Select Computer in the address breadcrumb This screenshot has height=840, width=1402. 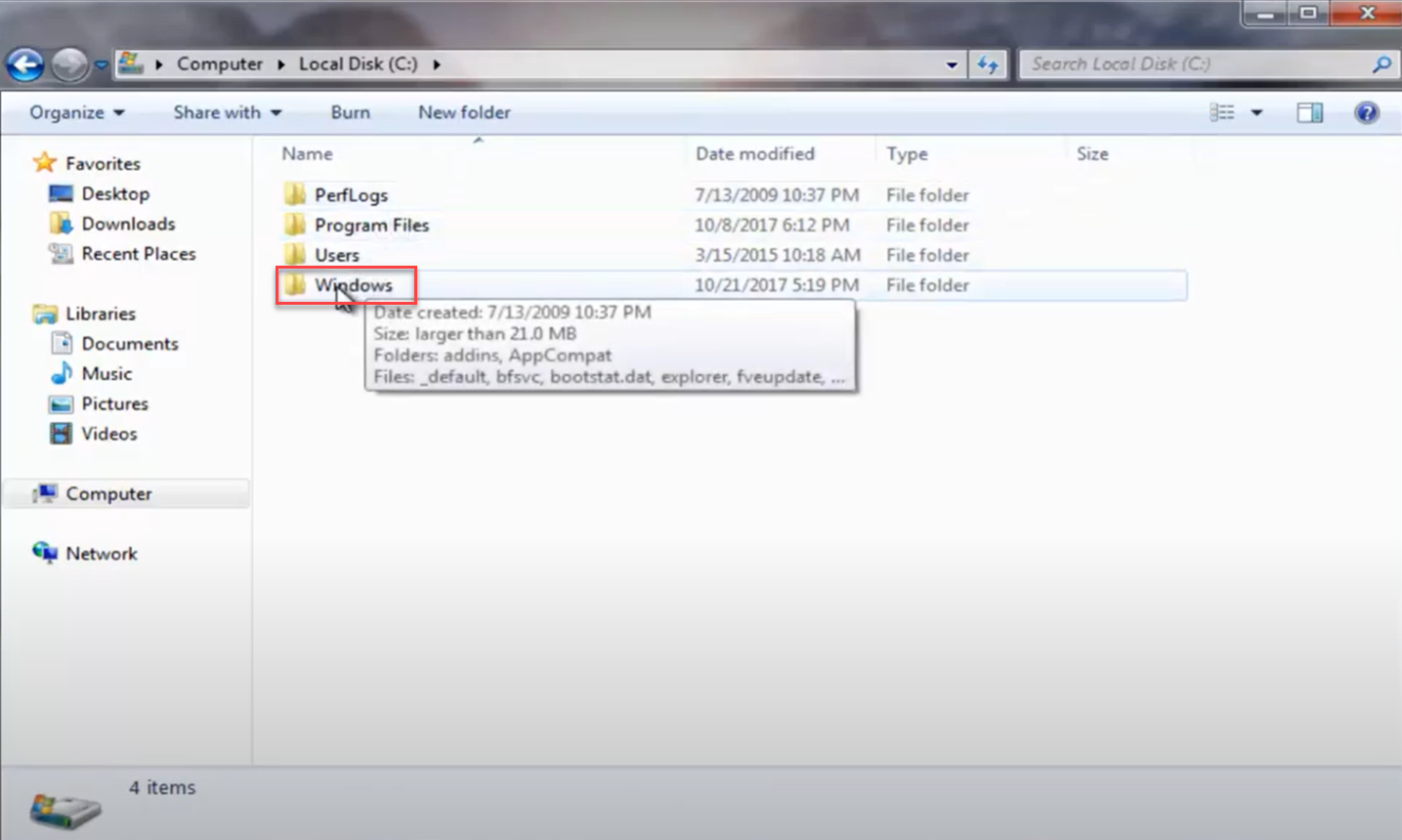(x=220, y=63)
